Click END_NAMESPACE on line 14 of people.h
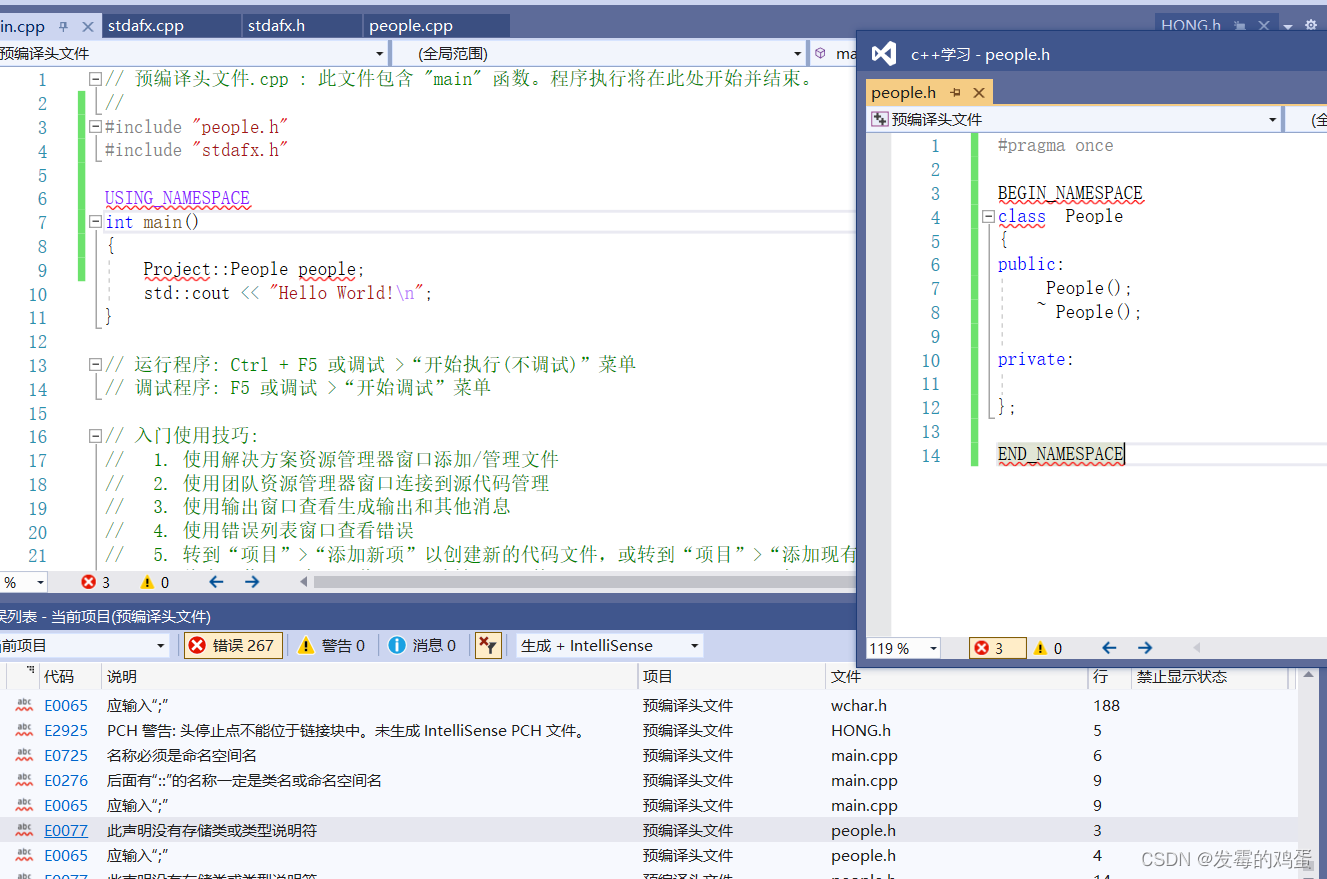This screenshot has height=879, width=1327. [1061, 454]
